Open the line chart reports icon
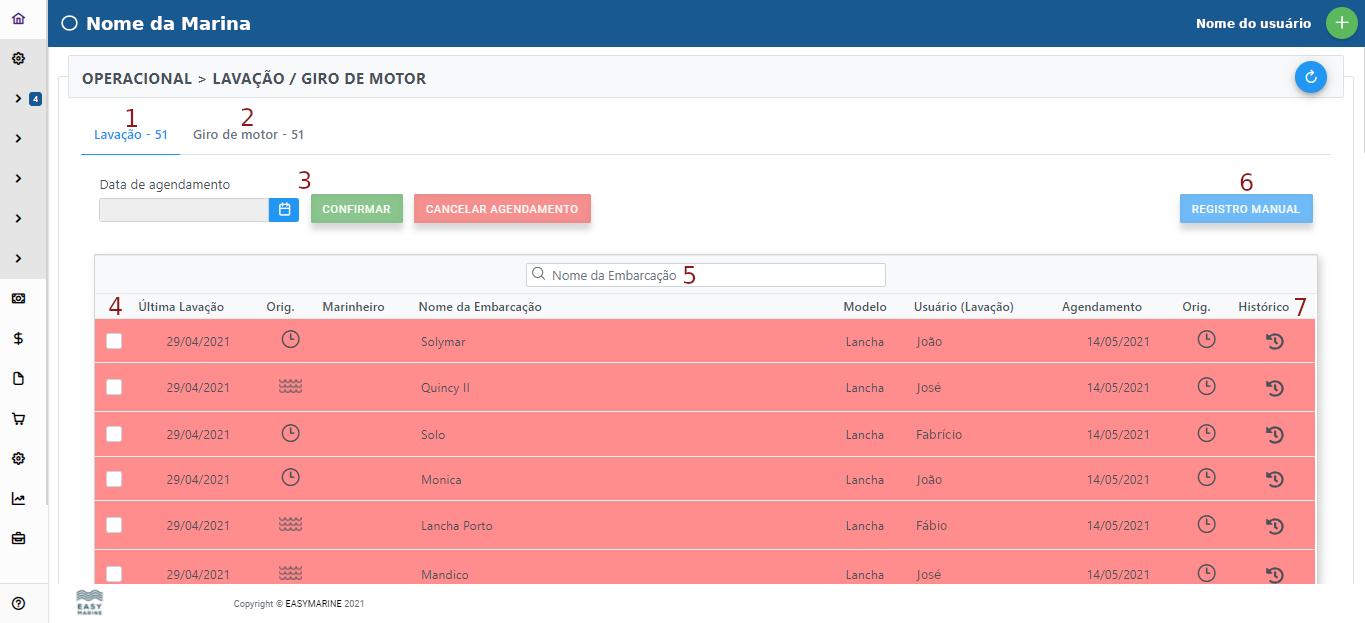Image resolution: width=1365 pixels, height=623 pixels. 18,499
